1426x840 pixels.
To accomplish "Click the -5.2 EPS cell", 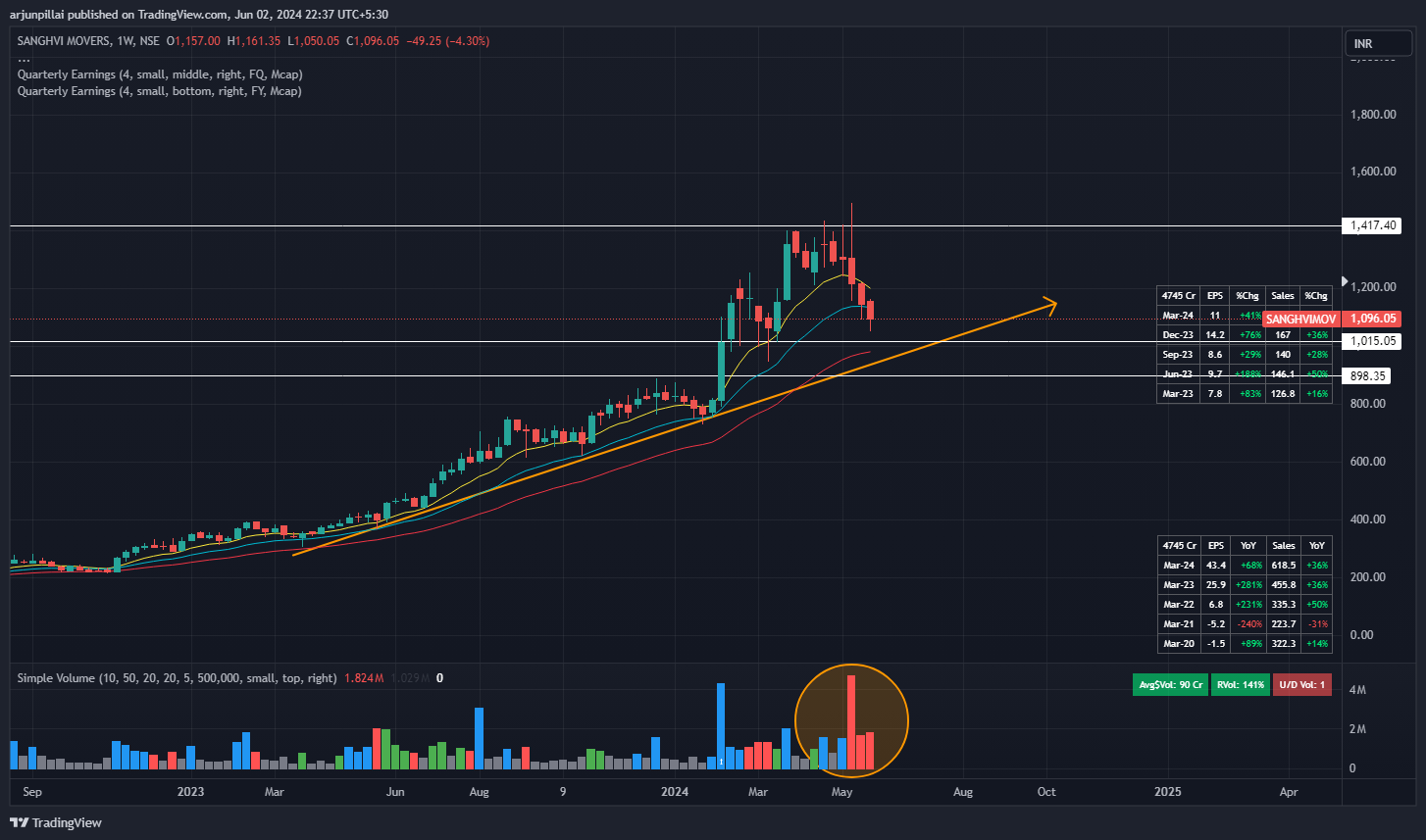I will coord(1216,624).
